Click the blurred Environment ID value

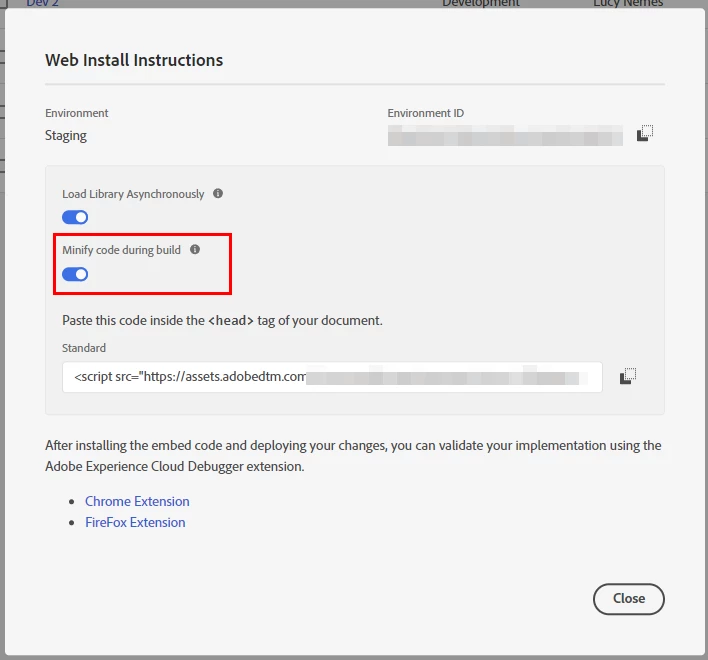[505, 135]
